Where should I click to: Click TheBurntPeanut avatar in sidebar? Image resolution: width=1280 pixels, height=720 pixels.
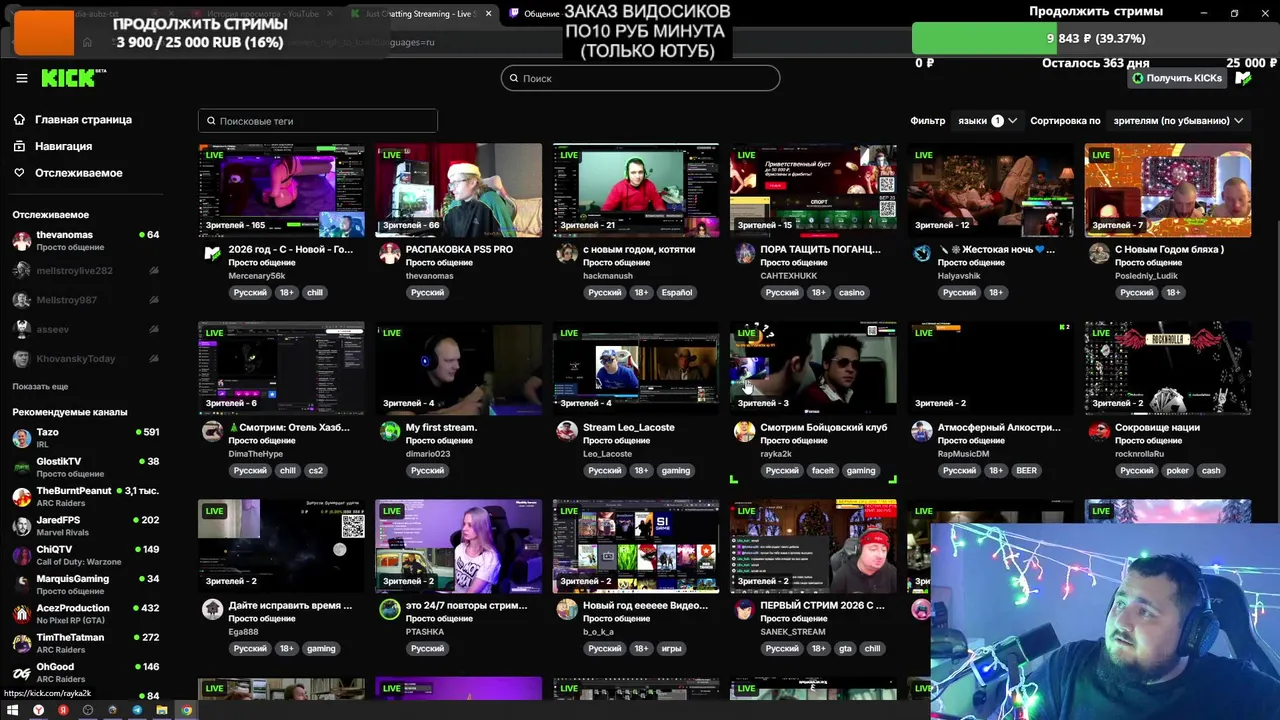pos(21,496)
